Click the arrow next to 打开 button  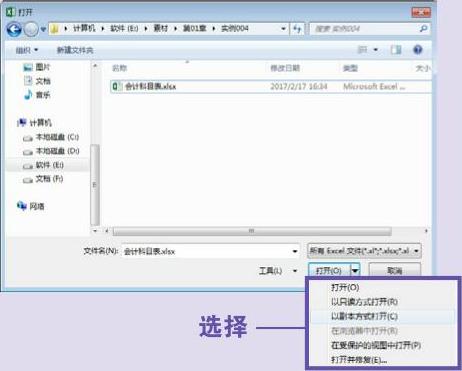[x=355, y=270]
